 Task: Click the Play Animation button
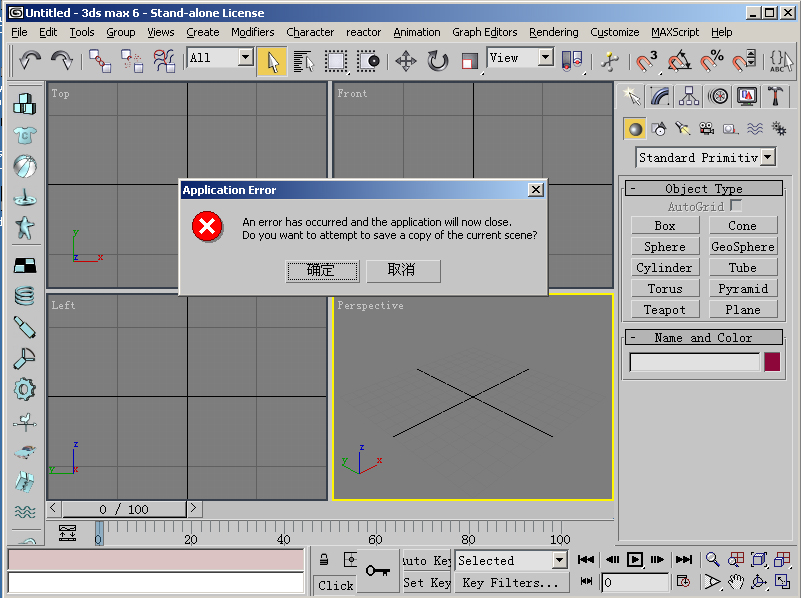coord(634,560)
